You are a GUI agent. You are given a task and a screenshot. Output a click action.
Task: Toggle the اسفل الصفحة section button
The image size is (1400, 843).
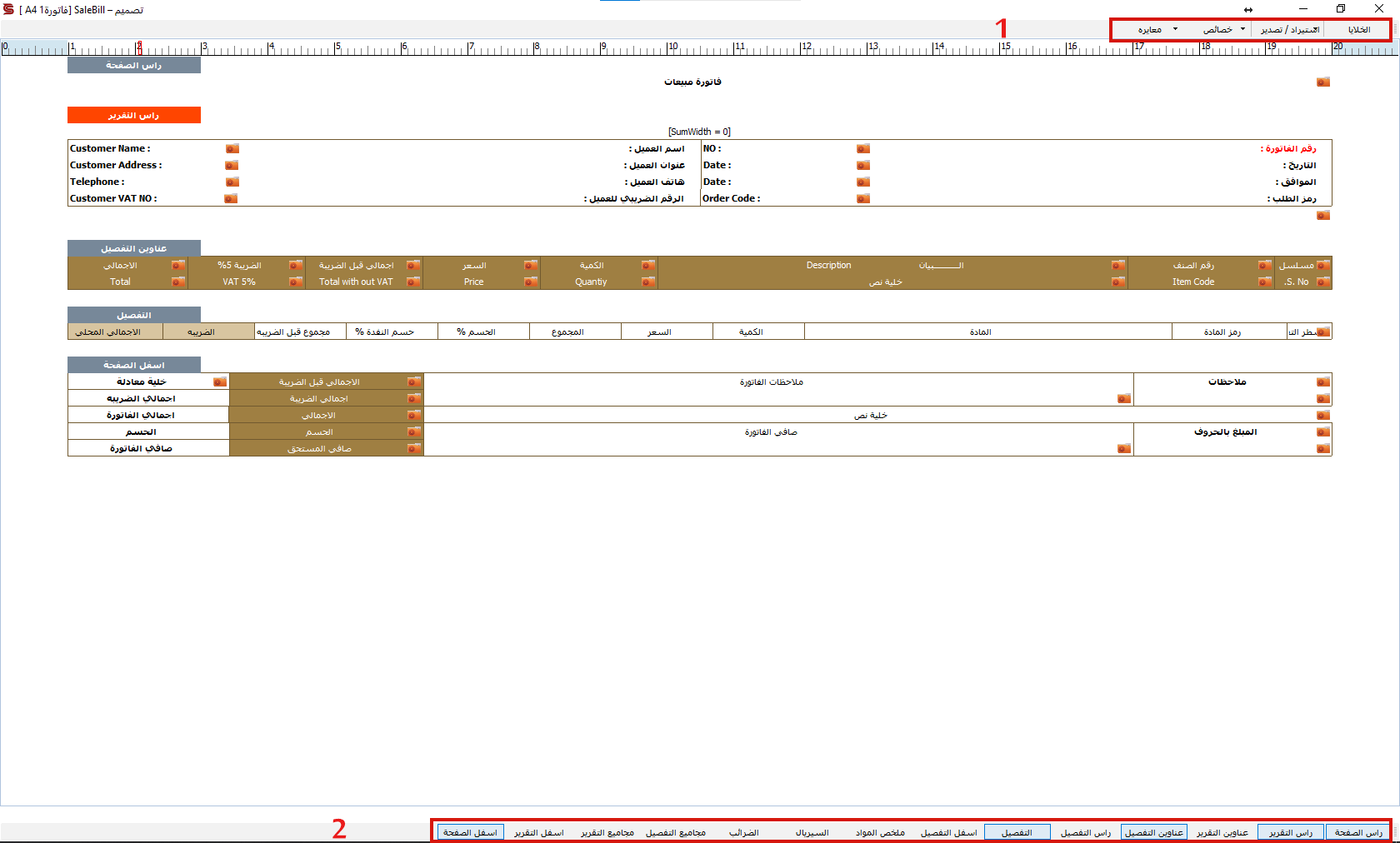[471, 832]
